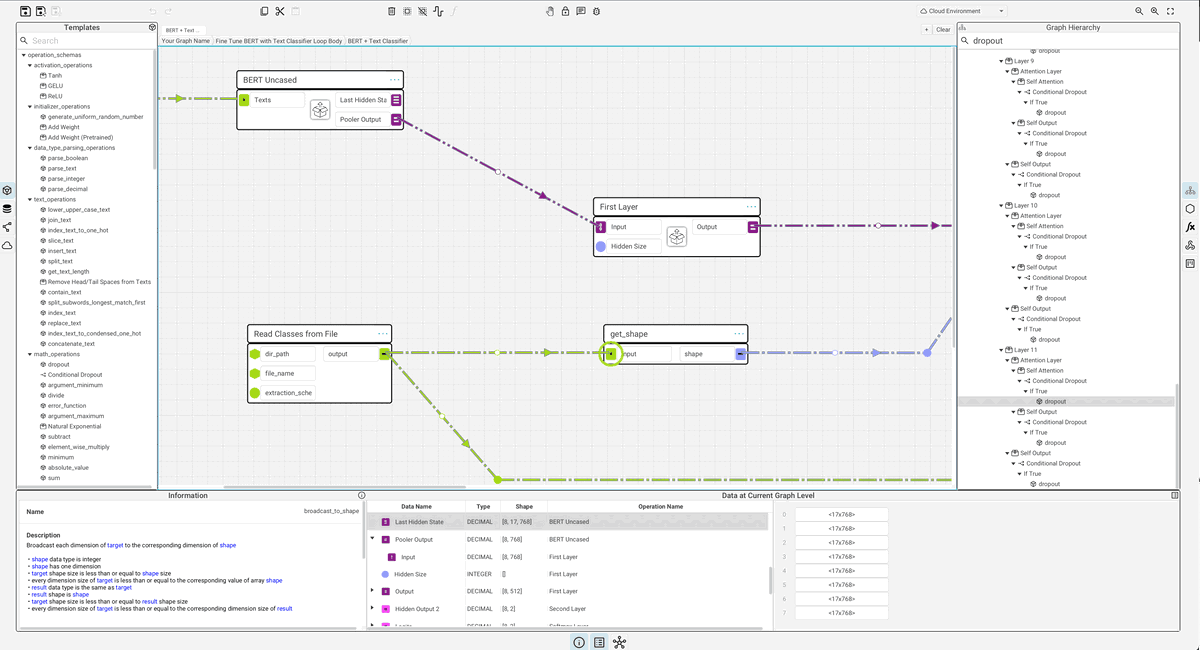Image resolution: width=1200 pixels, height=650 pixels.
Task: Click the data list icon at the bottom
Action: pyautogui.click(x=599, y=642)
